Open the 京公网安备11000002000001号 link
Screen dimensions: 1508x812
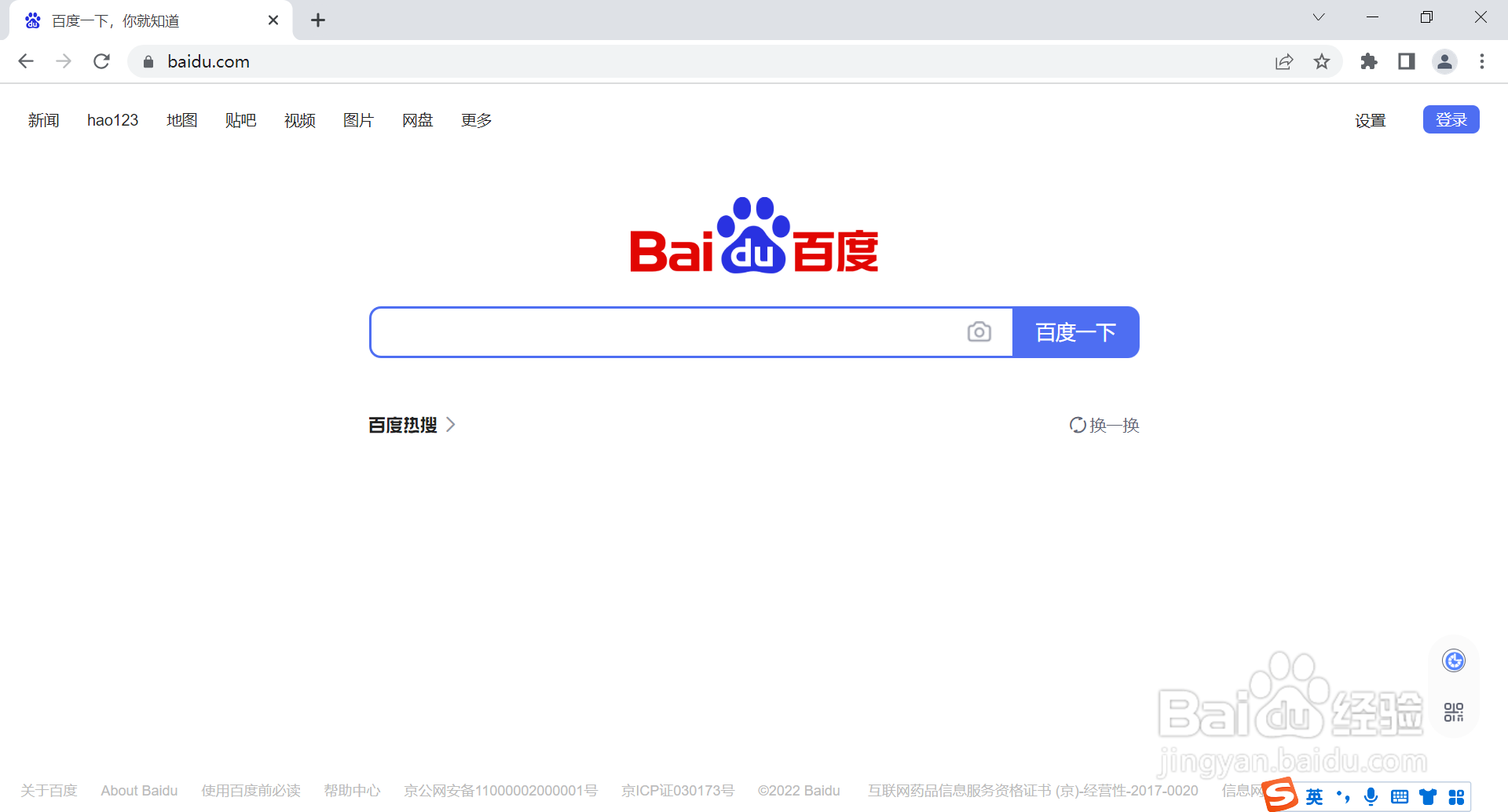click(x=500, y=790)
